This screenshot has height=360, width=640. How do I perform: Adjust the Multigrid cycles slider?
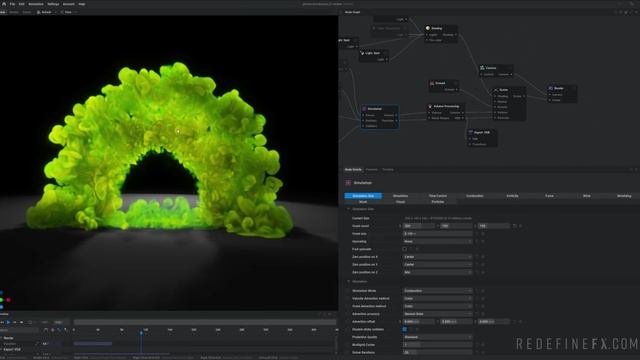pyautogui.click(x=437, y=345)
